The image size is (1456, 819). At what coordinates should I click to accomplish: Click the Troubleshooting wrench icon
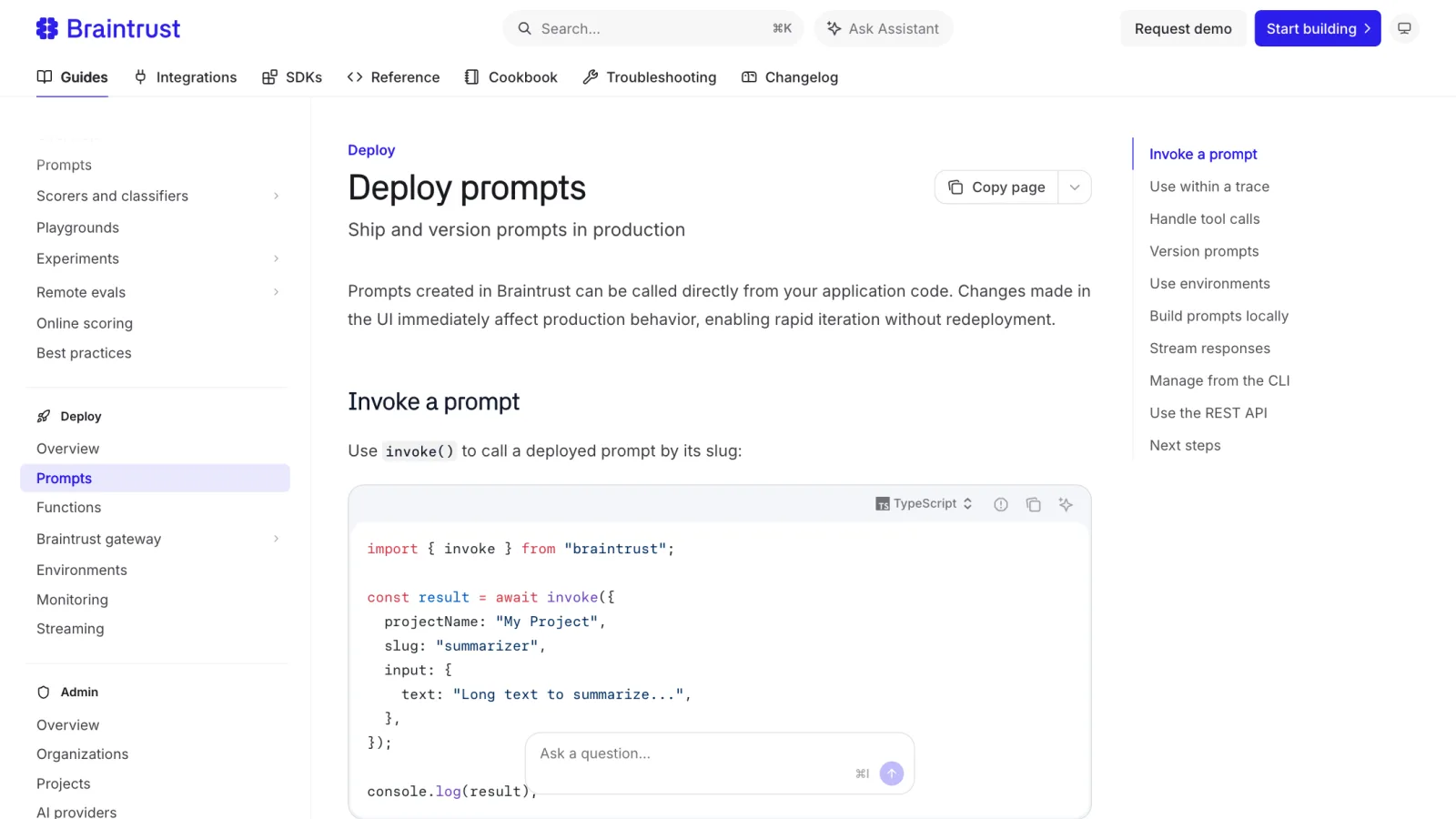591,77
